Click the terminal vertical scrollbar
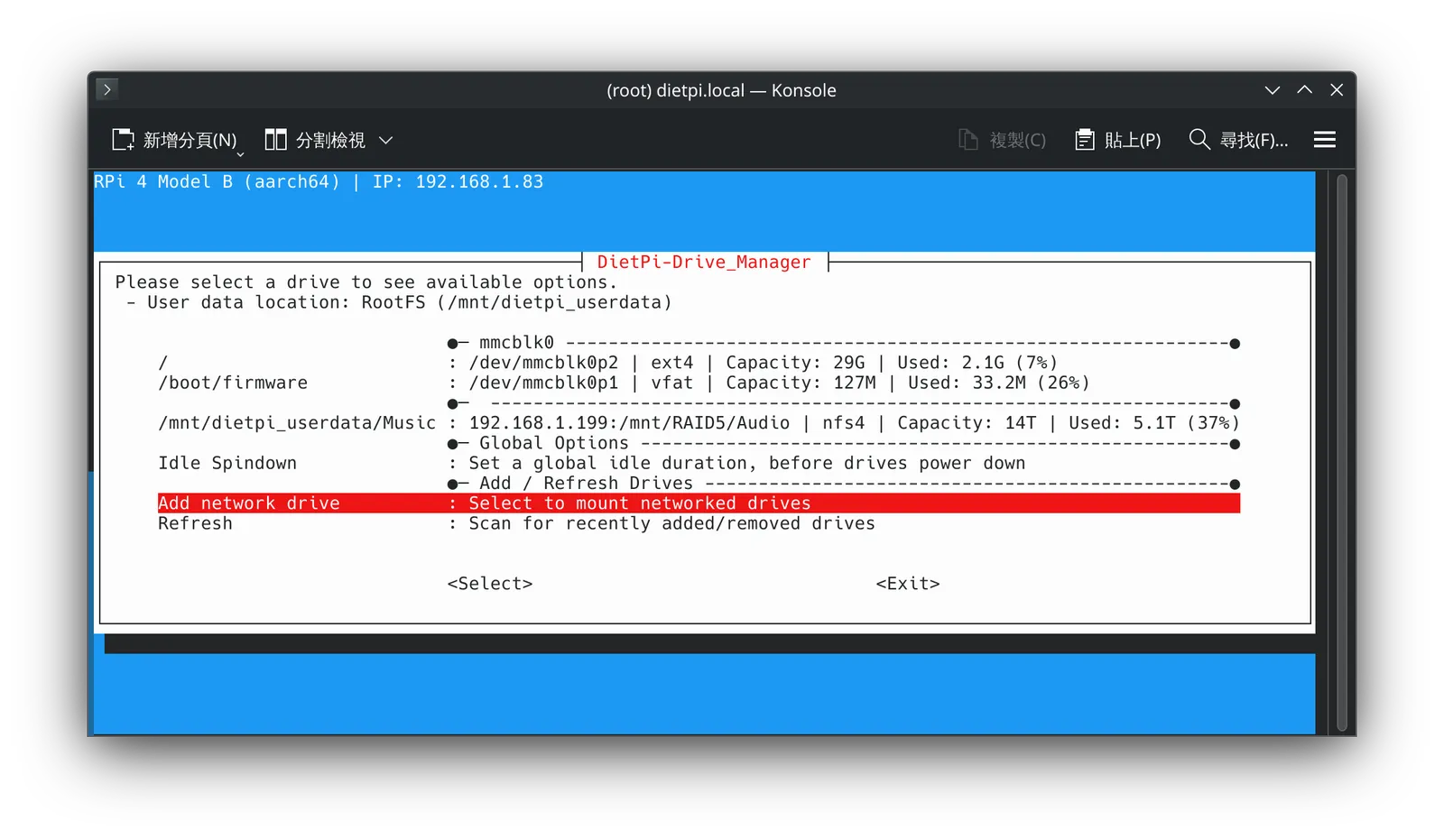 [x=1342, y=453]
